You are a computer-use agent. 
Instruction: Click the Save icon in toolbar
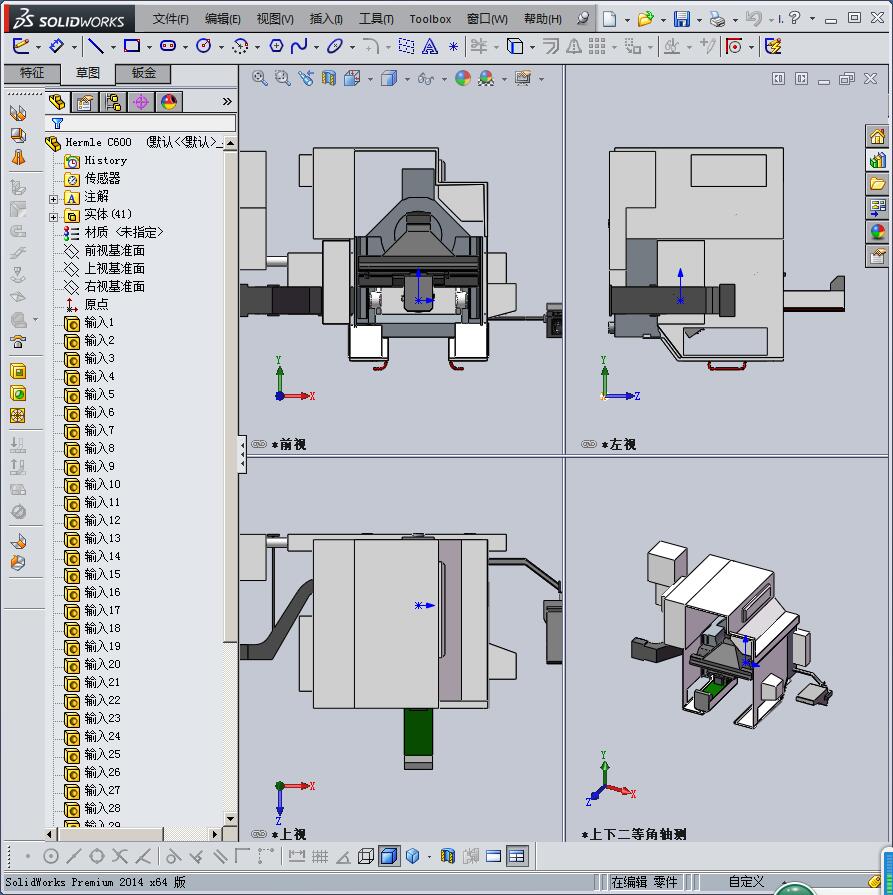(682, 19)
